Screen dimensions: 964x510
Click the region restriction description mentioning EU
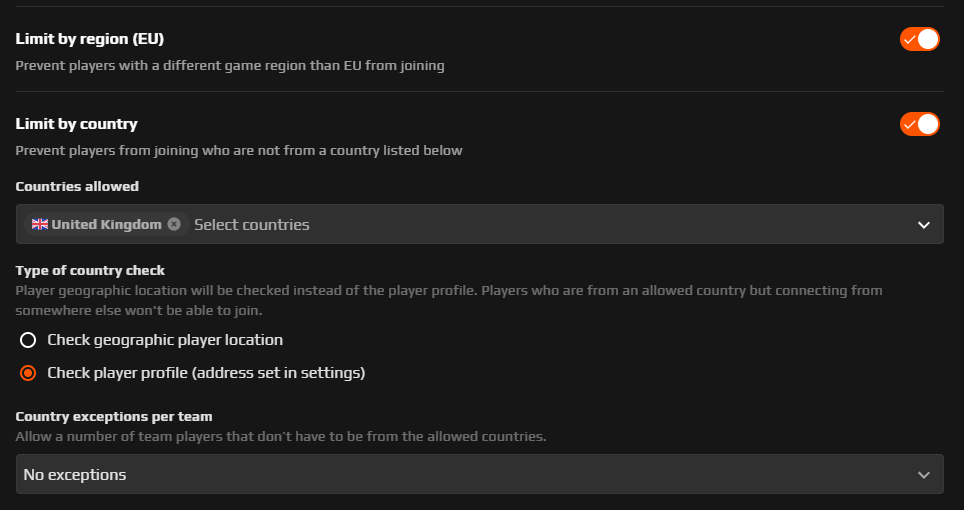[230, 65]
